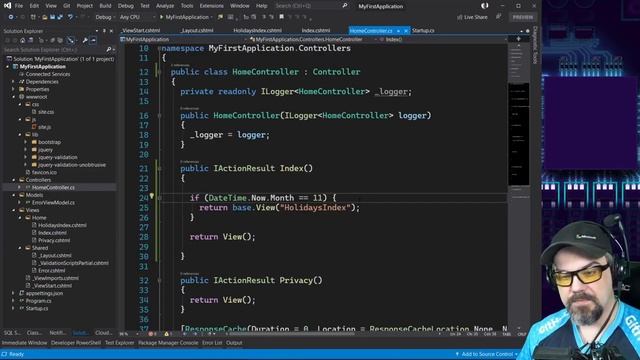The image size is (640, 360).
Task: Select HolidaysIndex.cshtml in Solution Explorer
Action: point(62,225)
